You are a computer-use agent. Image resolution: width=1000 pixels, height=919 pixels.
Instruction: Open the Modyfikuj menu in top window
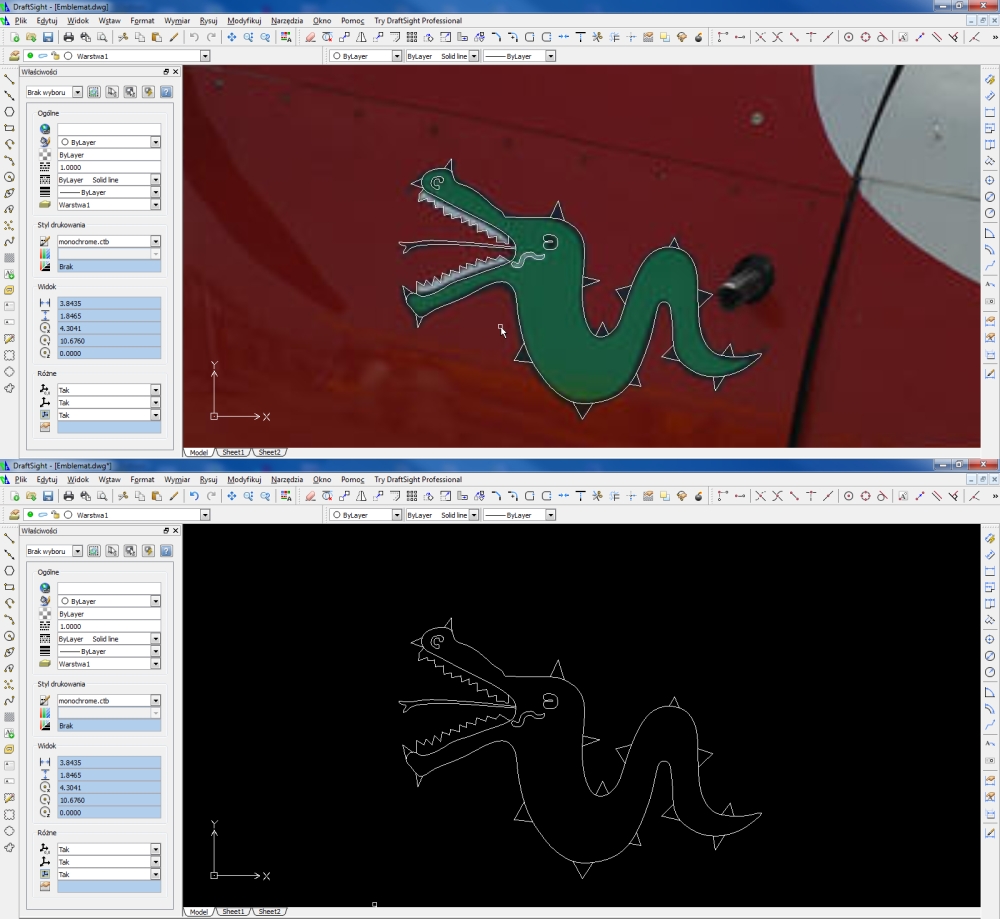click(x=244, y=20)
